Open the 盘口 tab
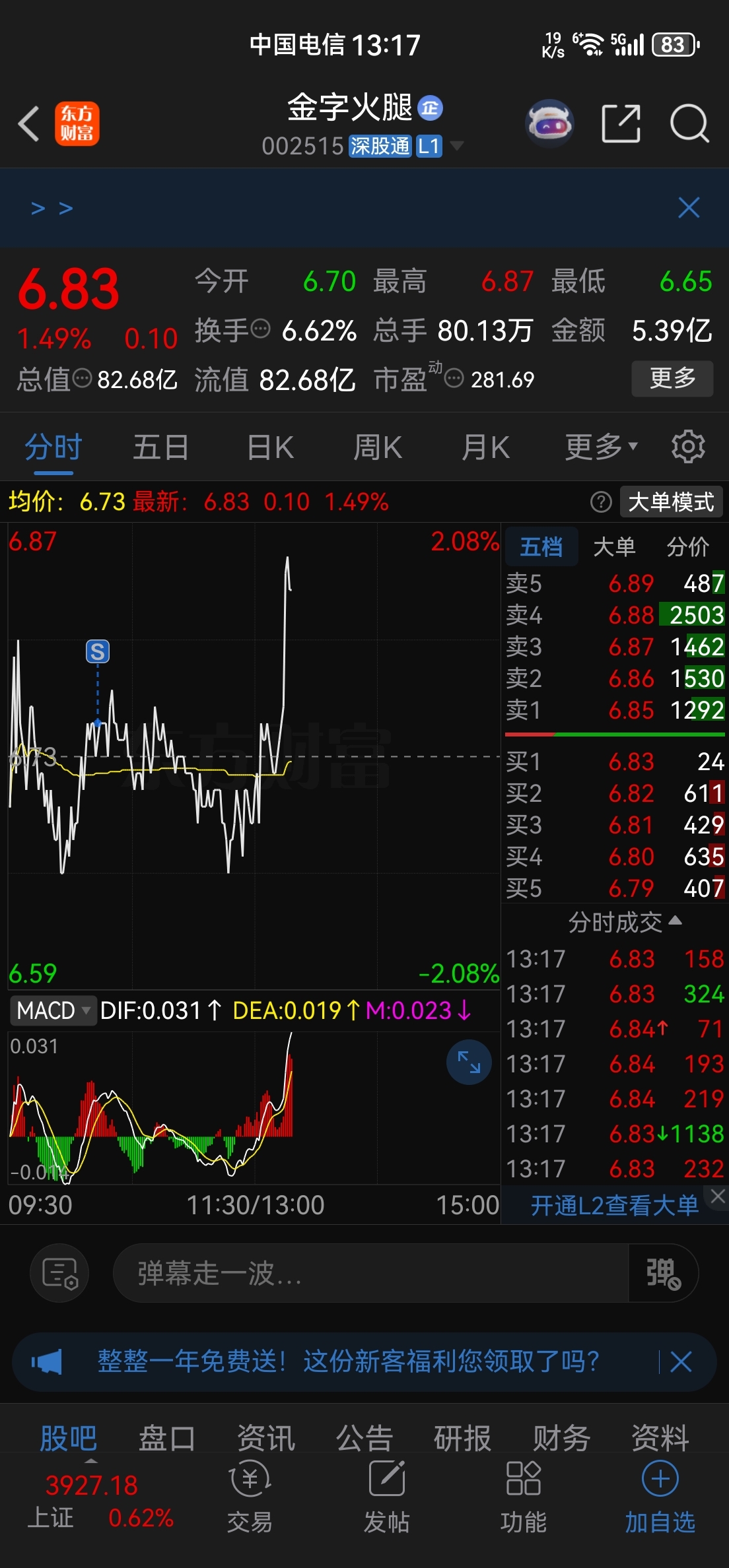Viewport: 729px width, 1568px height. click(x=167, y=1439)
